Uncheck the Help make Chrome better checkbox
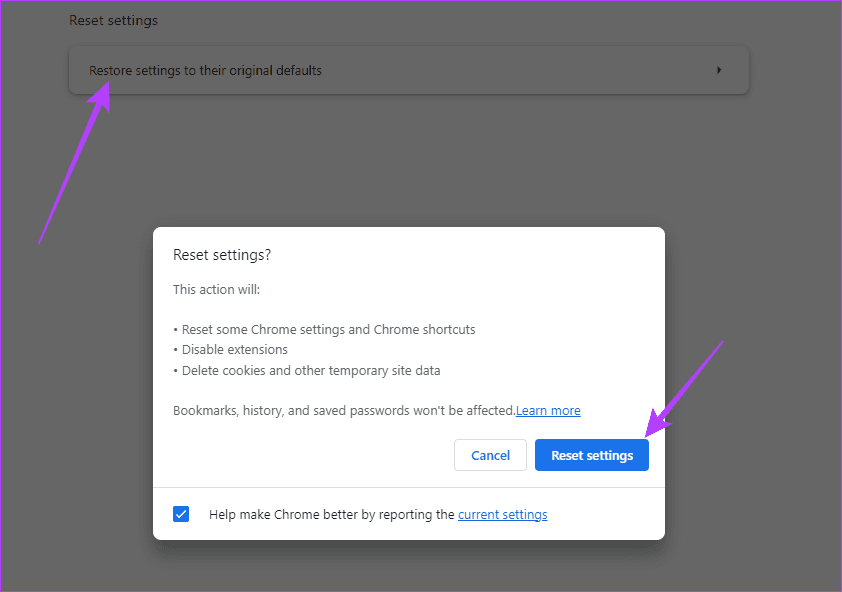The image size is (842, 592). [x=181, y=514]
